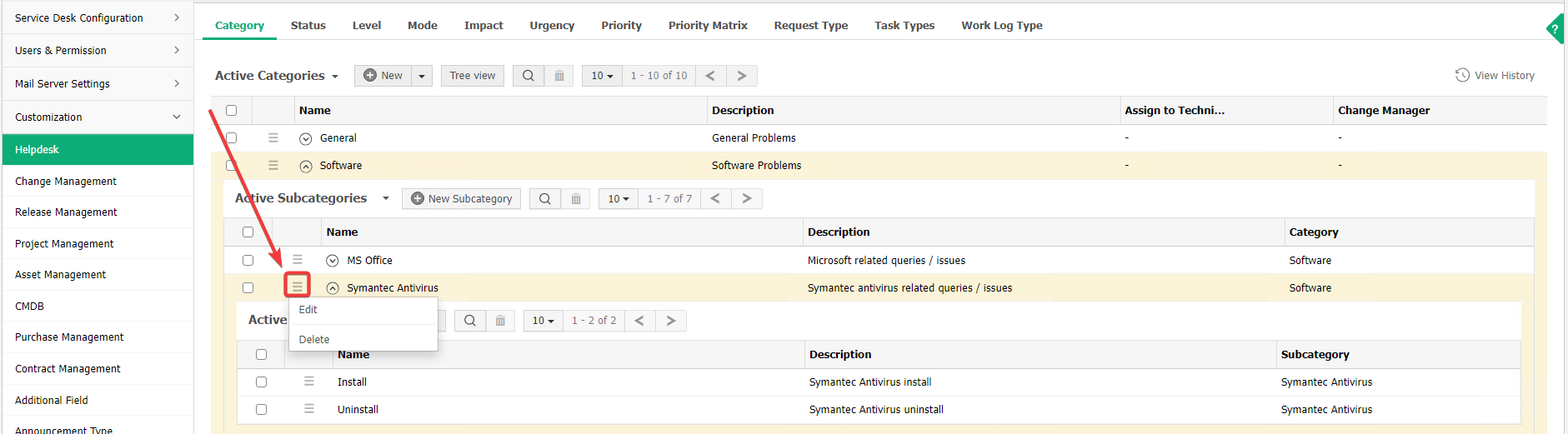Click the View History clock icon
This screenshot has height=434, width=1568.
(1462, 76)
